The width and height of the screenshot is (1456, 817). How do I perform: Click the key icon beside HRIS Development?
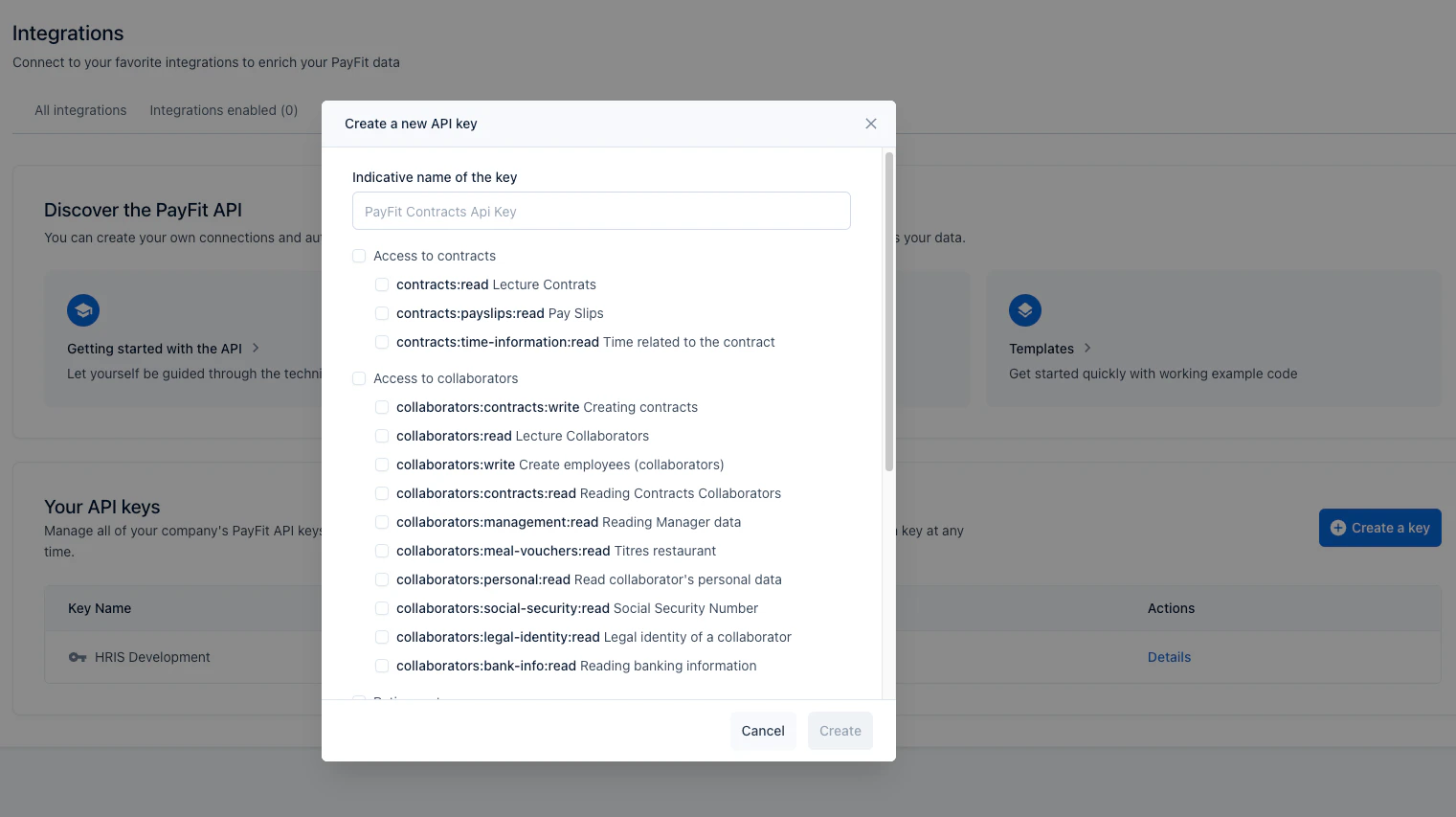tap(78, 657)
